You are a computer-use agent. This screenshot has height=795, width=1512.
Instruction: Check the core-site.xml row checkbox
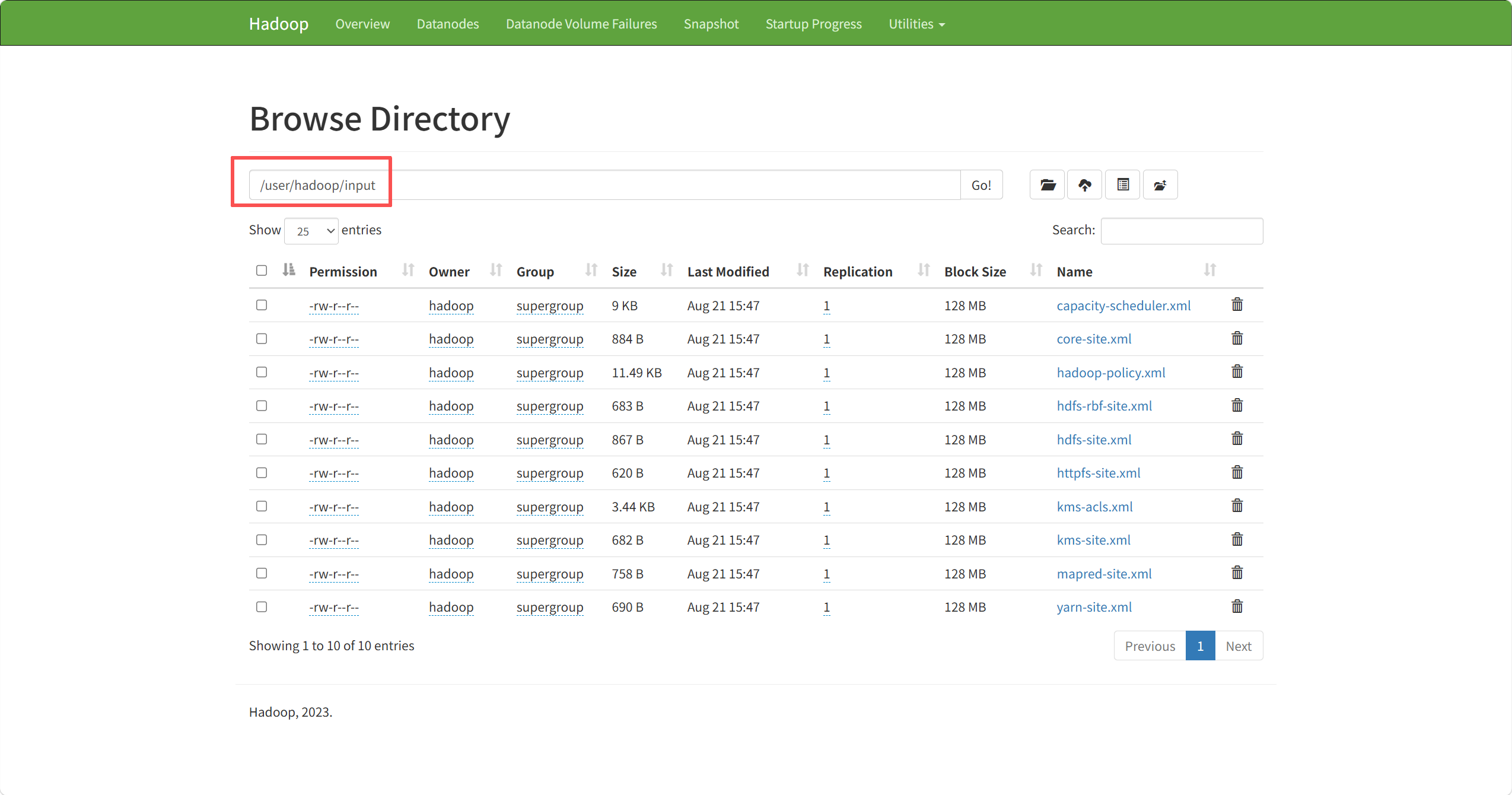(x=262, y=339)
